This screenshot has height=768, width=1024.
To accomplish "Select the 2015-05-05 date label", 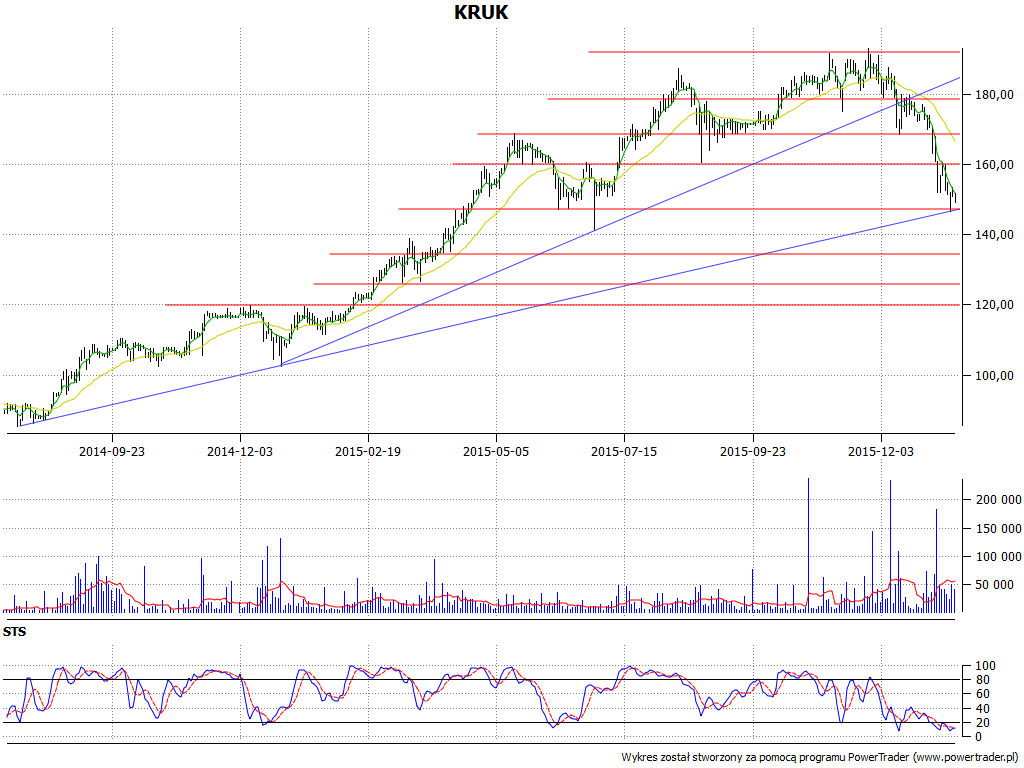I will 496,451.
